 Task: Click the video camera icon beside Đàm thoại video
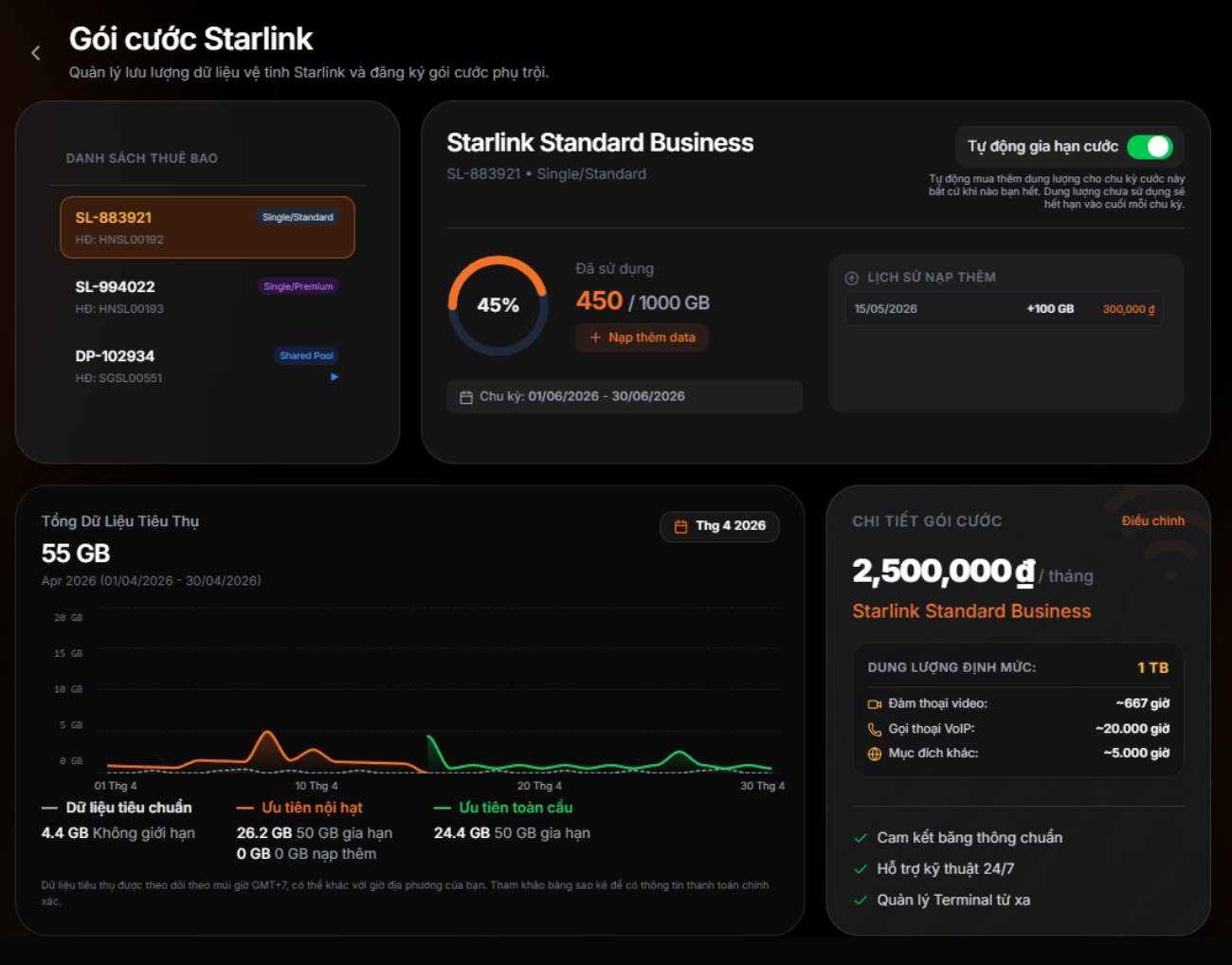[x=875, y=704]
